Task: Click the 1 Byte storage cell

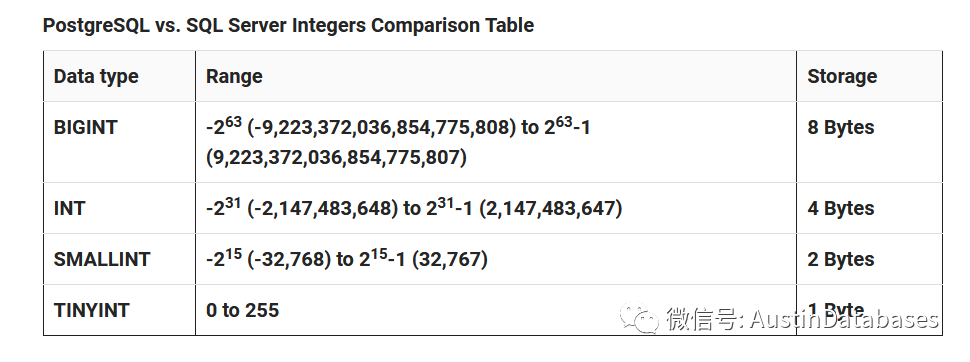Action: coord(869,310)
